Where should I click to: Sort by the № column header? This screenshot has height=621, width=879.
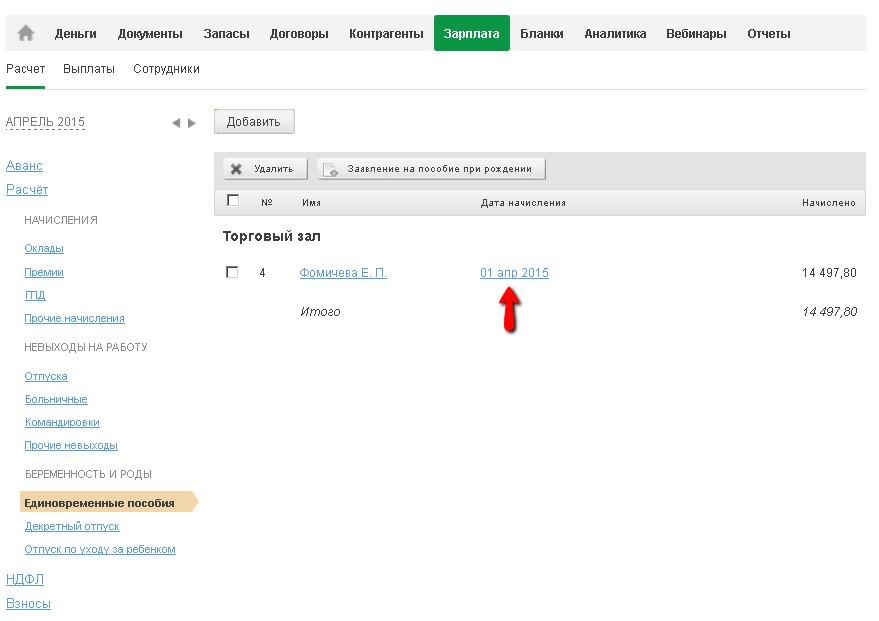(266, 202)
